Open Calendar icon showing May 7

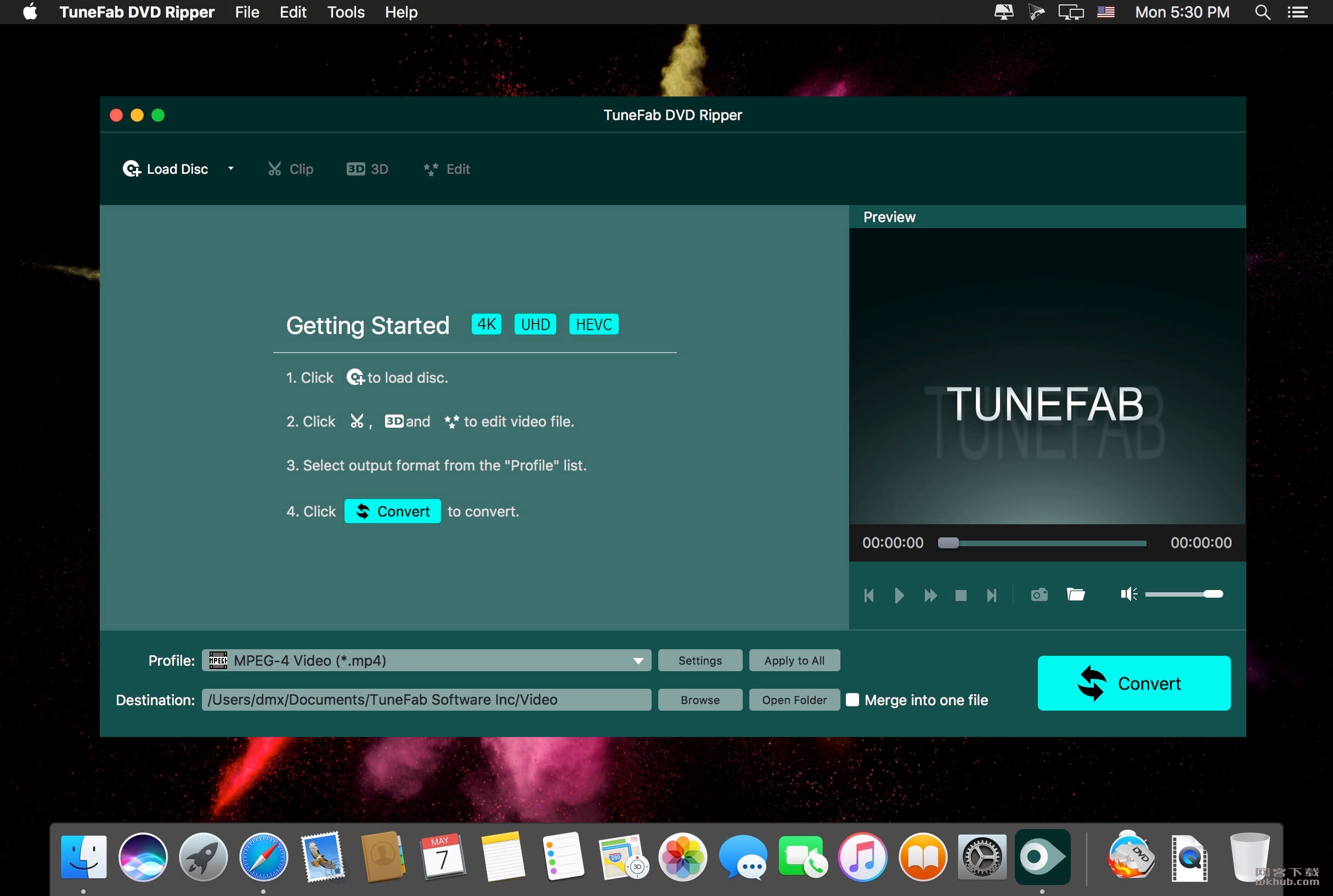tap(443, 857)
